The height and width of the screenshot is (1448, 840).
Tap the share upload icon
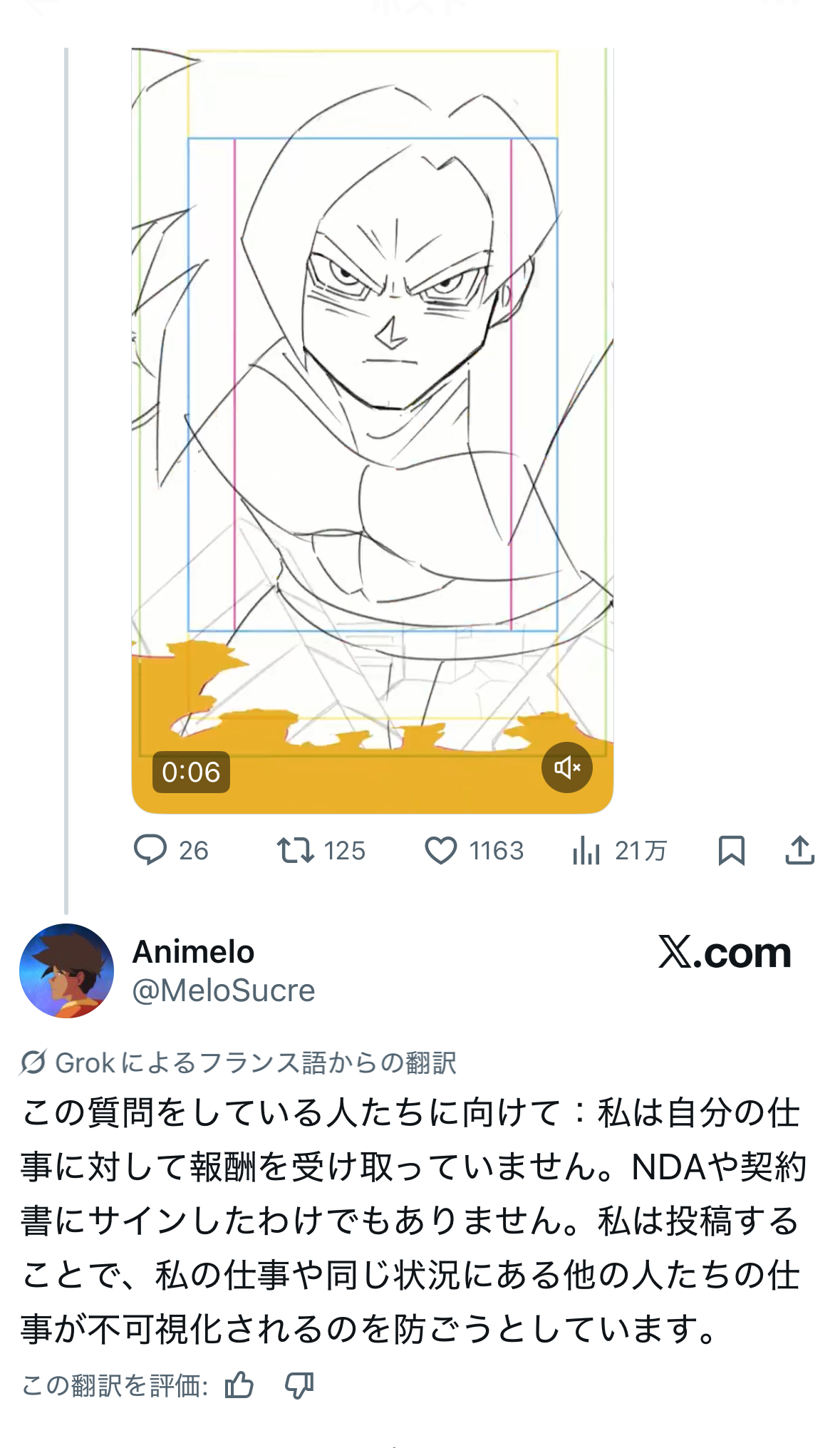click(x=799, y=850)
